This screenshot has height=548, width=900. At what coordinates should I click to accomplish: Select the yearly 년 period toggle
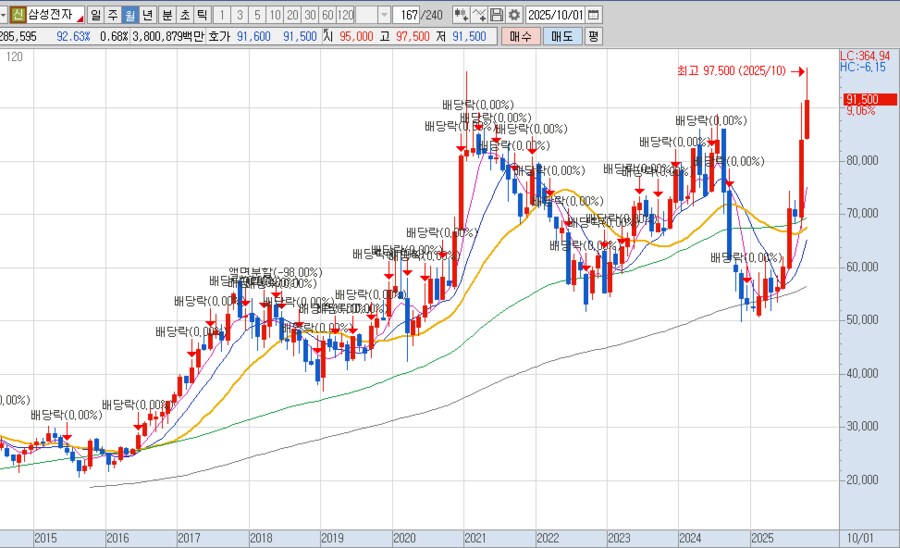point(147,15)
